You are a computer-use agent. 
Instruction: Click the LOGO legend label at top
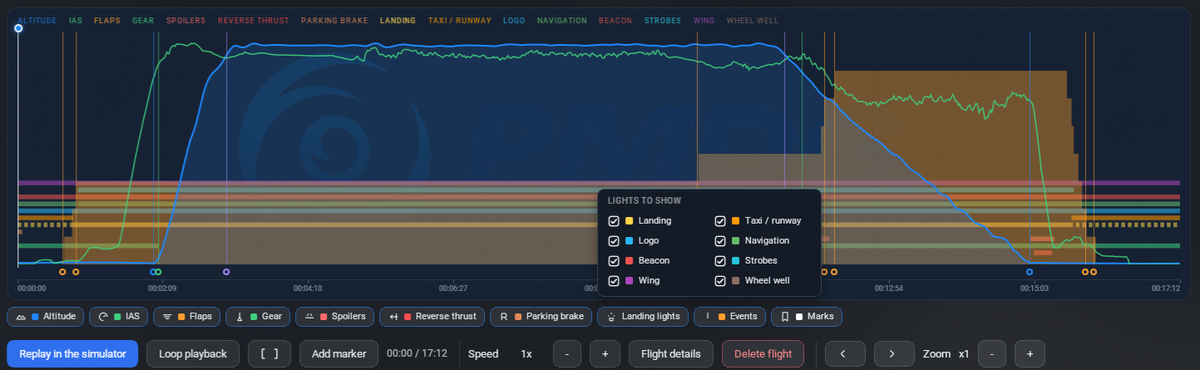pos(514,20)
